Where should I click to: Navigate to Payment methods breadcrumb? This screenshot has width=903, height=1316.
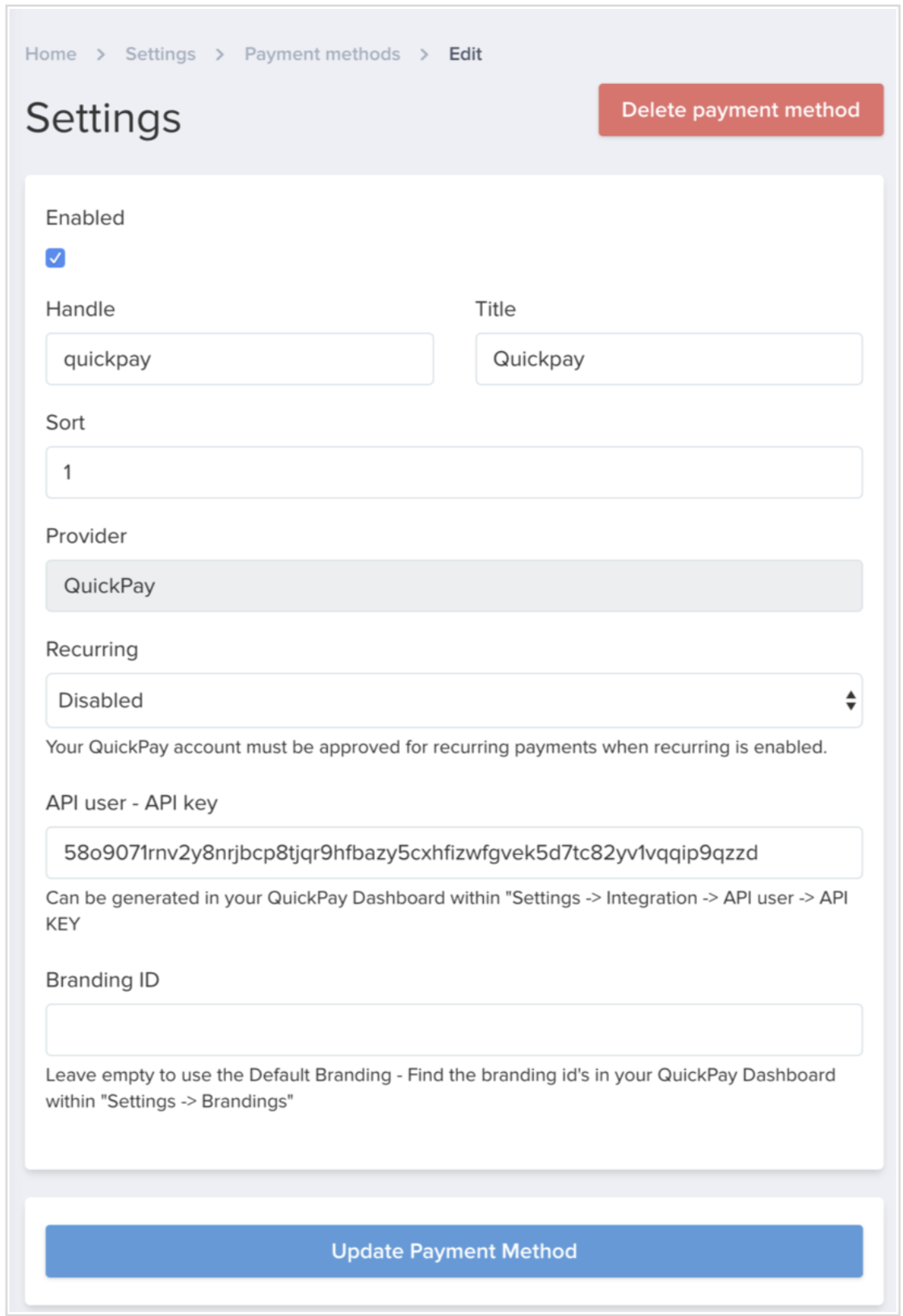tap(322, 54)
